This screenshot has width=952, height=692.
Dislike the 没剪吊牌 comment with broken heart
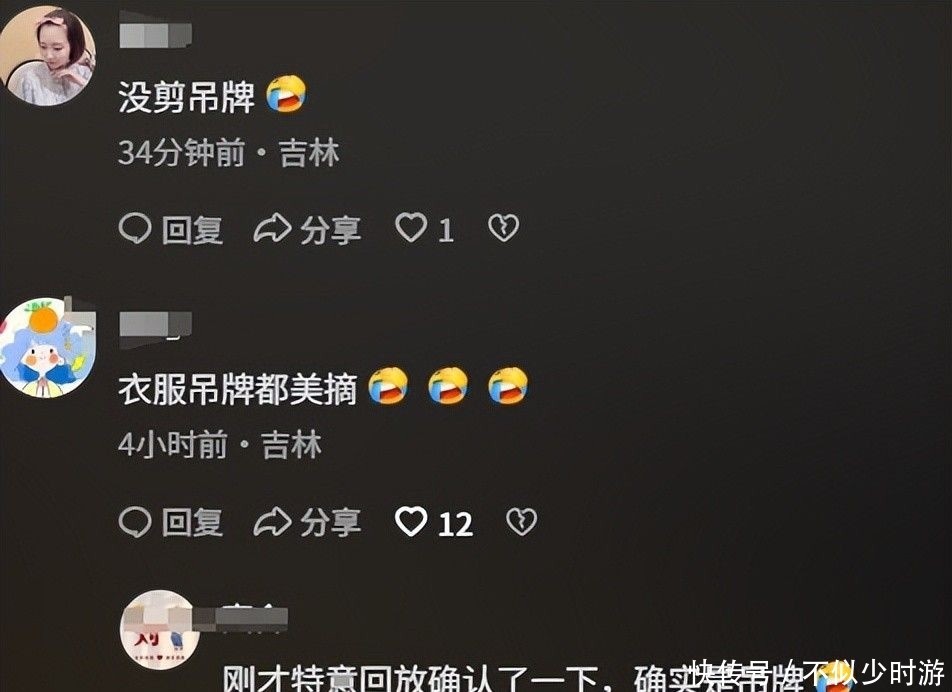click(503, 228)
